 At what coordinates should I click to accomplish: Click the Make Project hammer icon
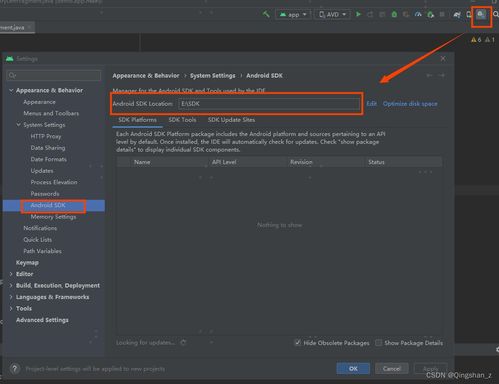(x=266, y=14)
